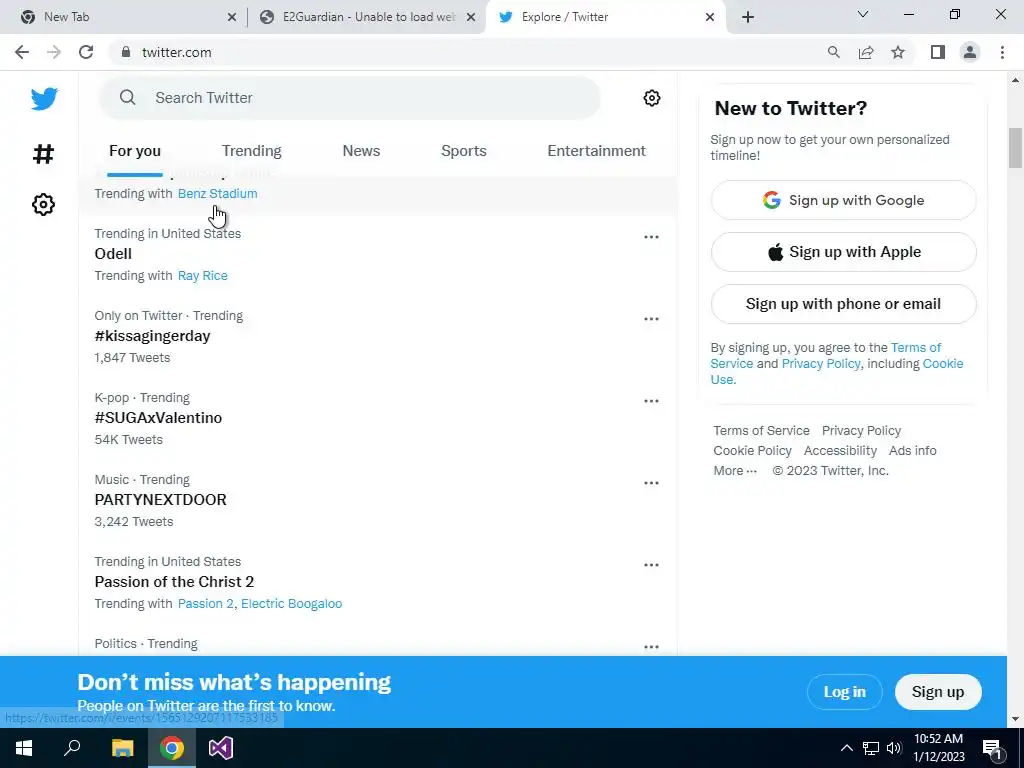Open footer Terms of Service link
Image resolution: width=1024 pixels, height=768 pixels.
tap(761, 430)
